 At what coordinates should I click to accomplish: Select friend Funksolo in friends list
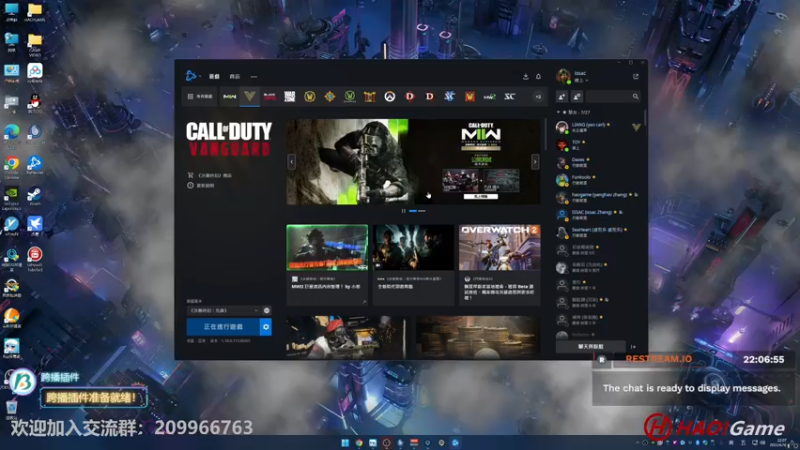598,180
